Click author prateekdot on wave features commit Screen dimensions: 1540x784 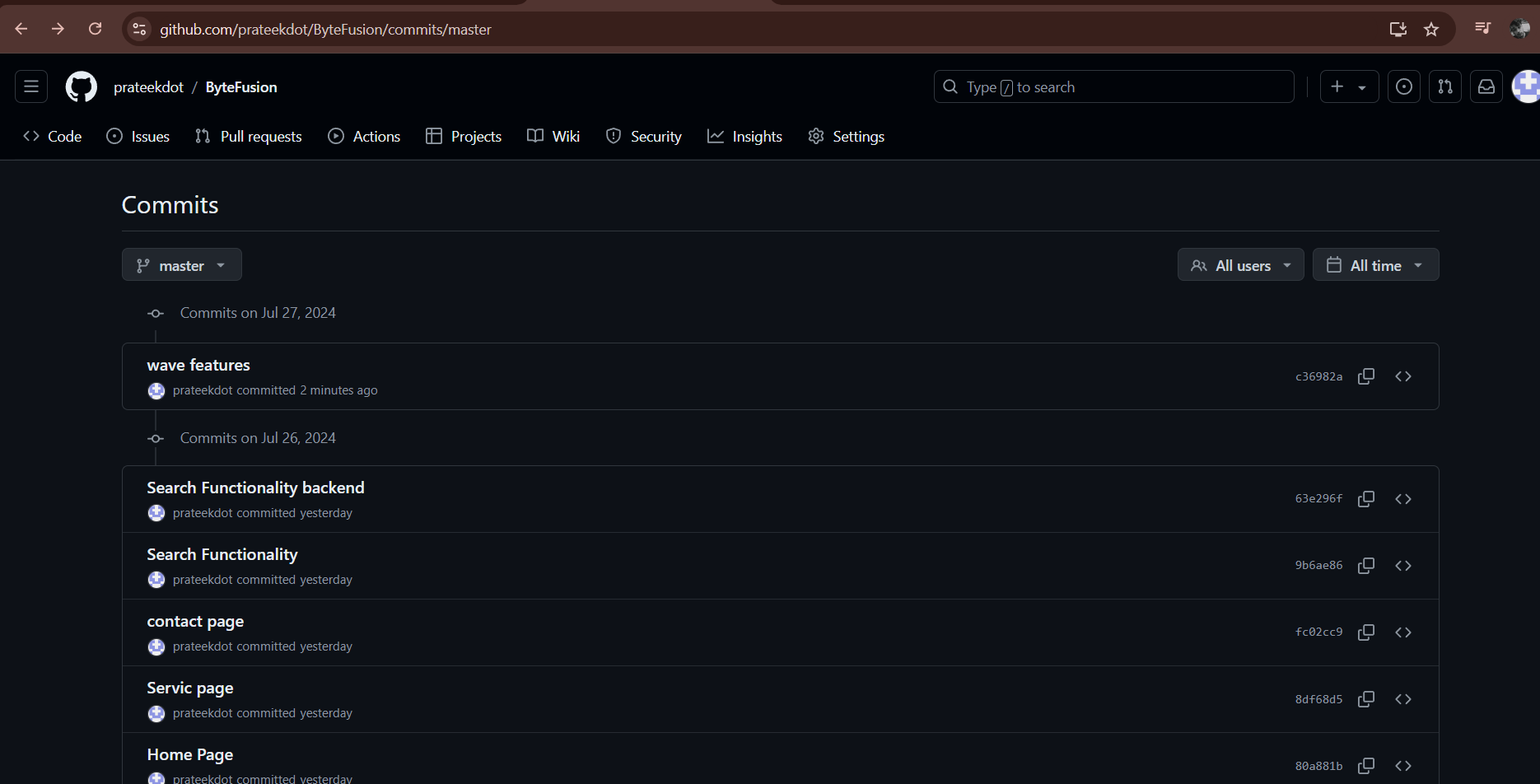click(x=203, y=390)
